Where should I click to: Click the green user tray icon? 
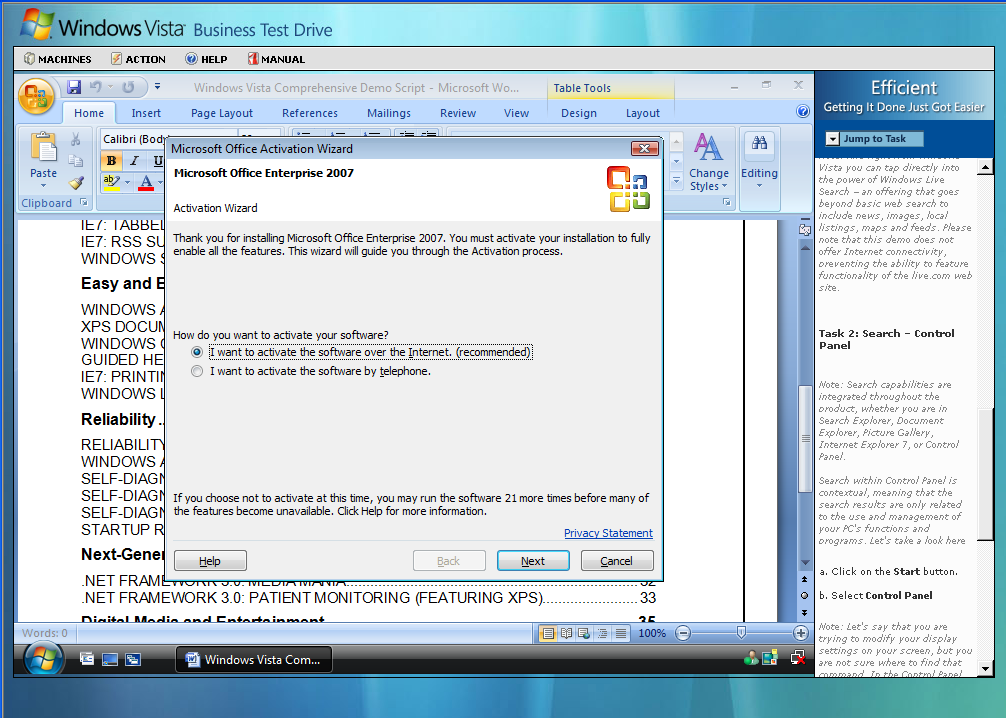(750, 658)
